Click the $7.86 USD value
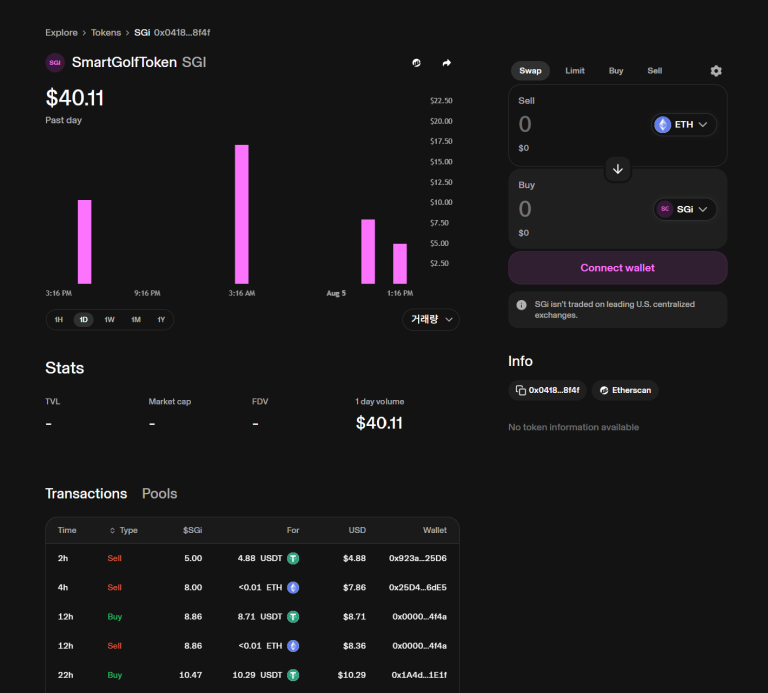The image size is (768, 693). coord(354,587)
